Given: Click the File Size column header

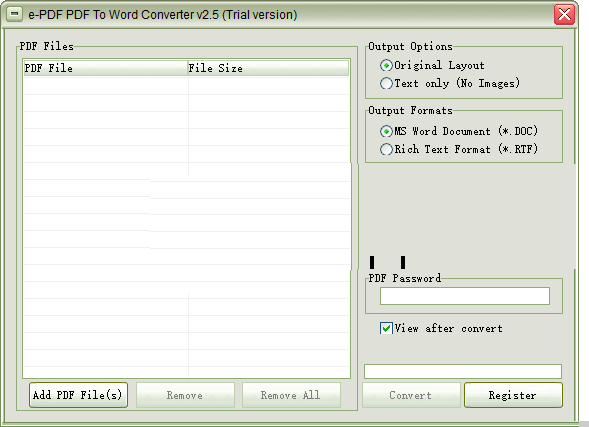Looking at the screenshot, I should pos(268,68).
